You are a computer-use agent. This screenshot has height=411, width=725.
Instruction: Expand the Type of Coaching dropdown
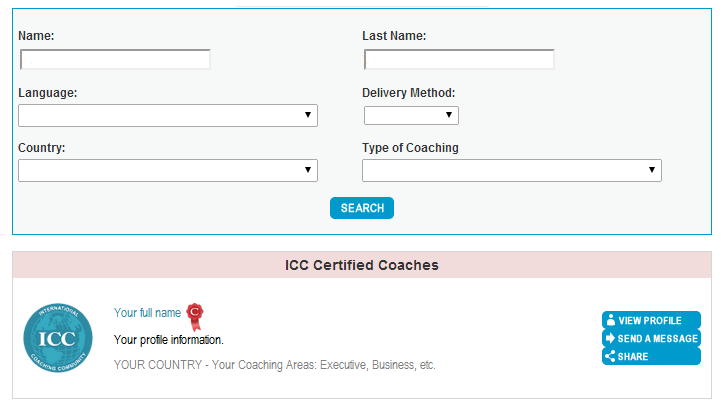(512, 171)
